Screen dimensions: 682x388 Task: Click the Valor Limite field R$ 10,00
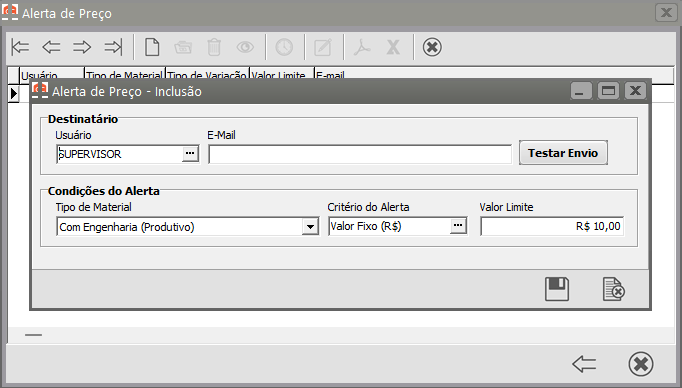[552, 226]
